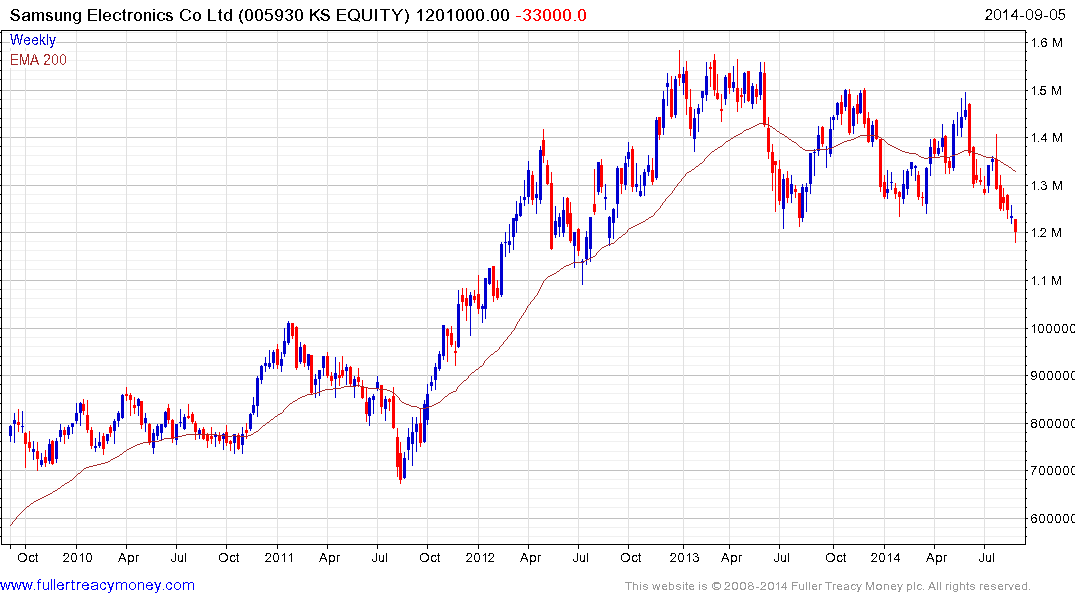Click the 2012 year label on time axis
This screenshot has width=1075, height=600.
480,557
